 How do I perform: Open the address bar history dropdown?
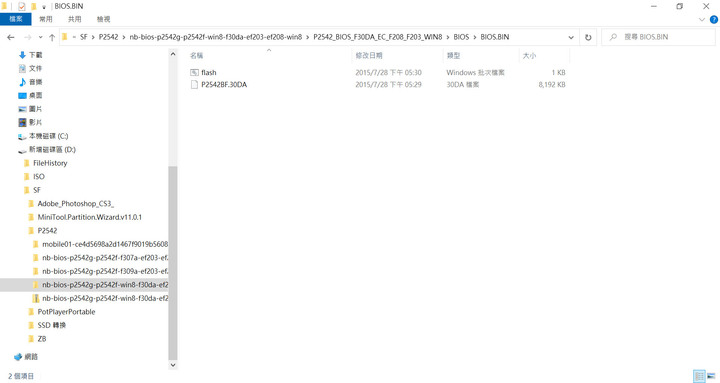pos(571,37)
